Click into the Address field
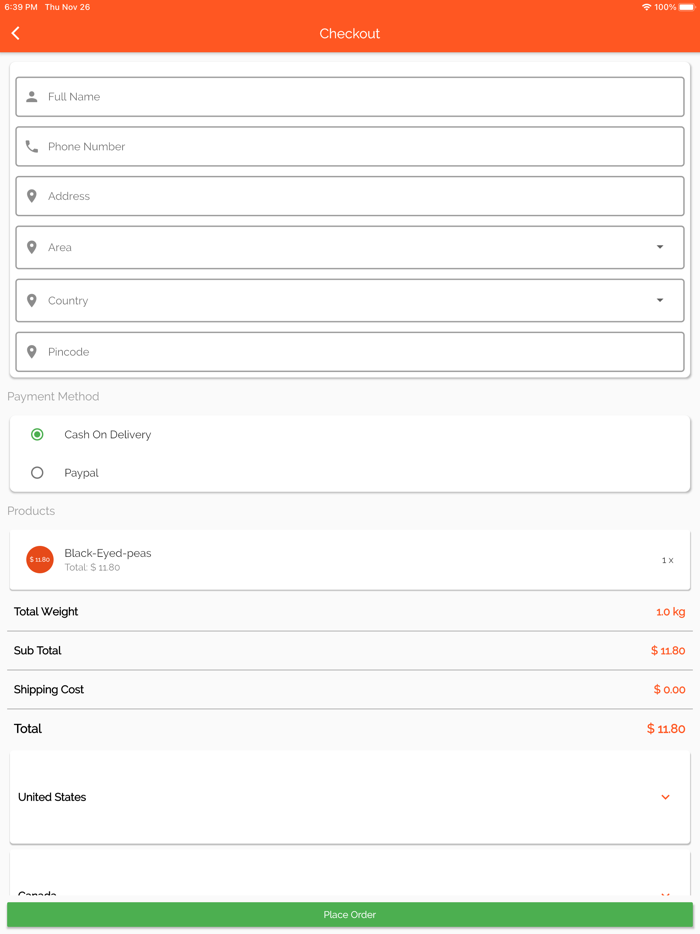 pos(360,197)
